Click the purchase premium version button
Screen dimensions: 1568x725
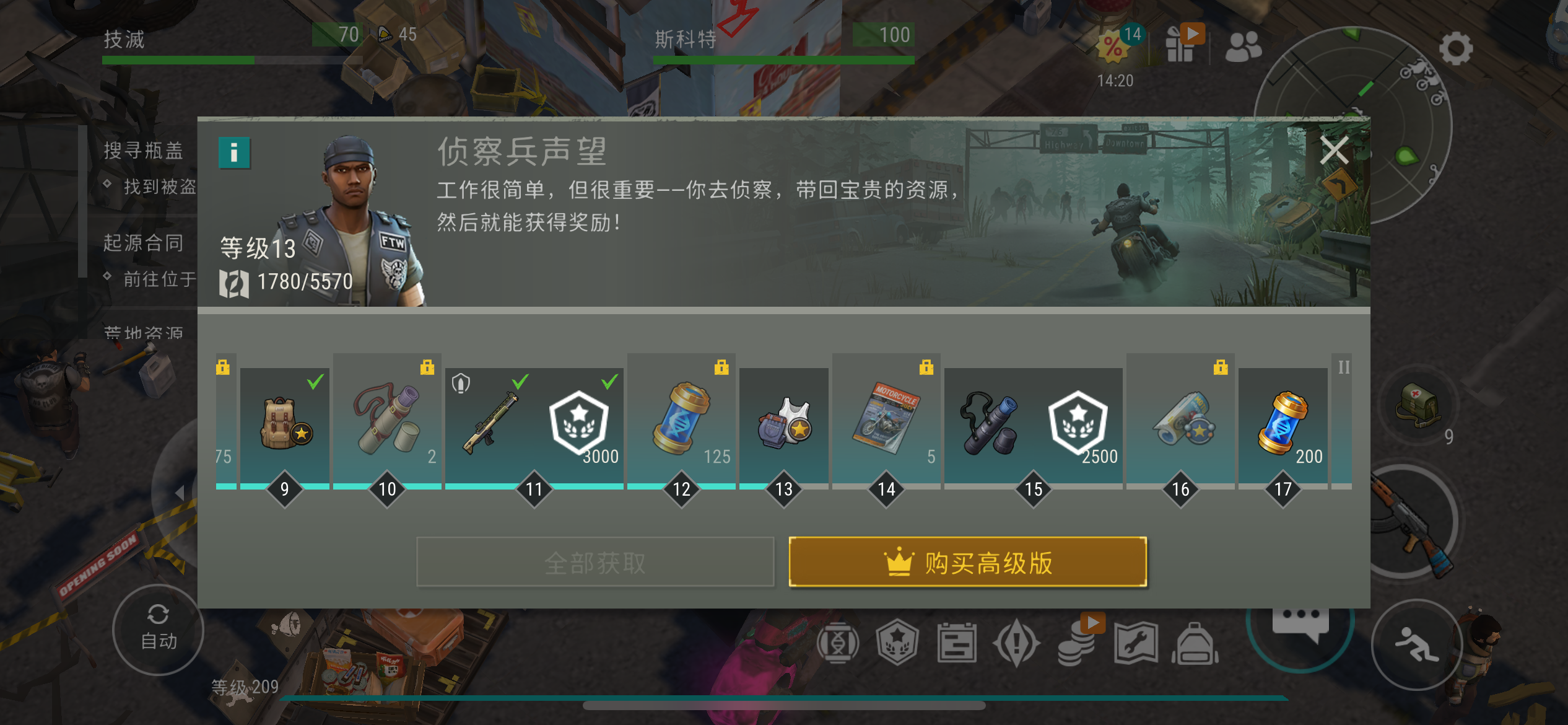(968, 562)
